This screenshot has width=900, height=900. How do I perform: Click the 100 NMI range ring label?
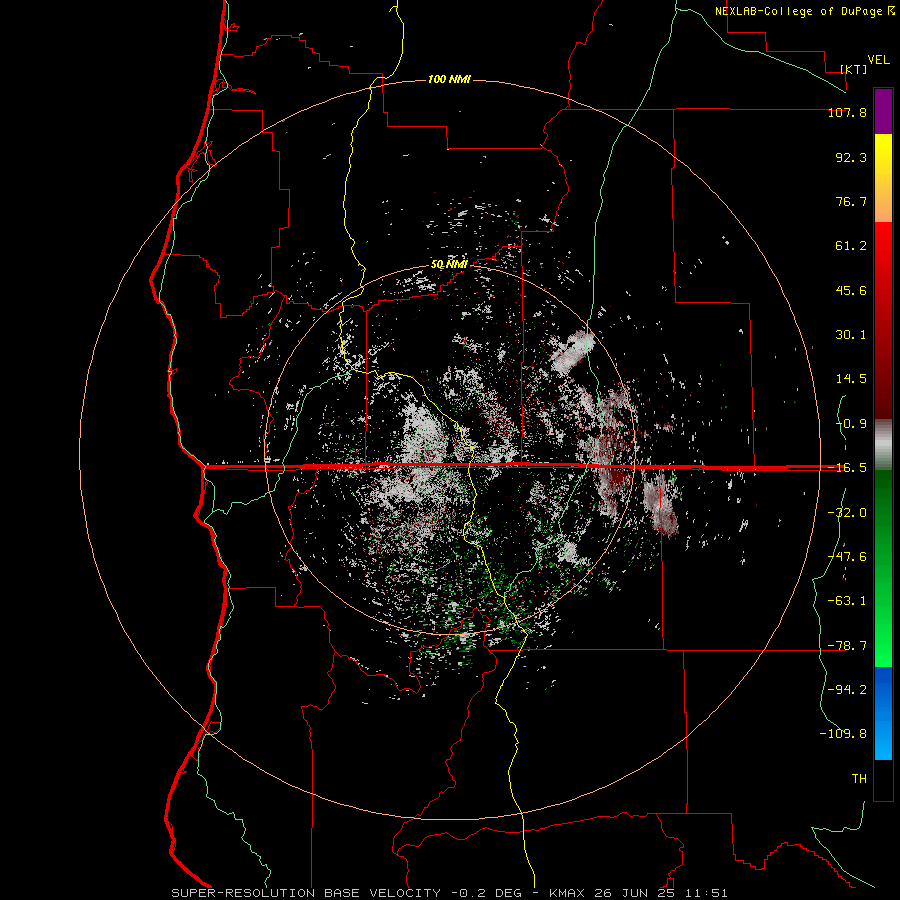click(449, 79)
